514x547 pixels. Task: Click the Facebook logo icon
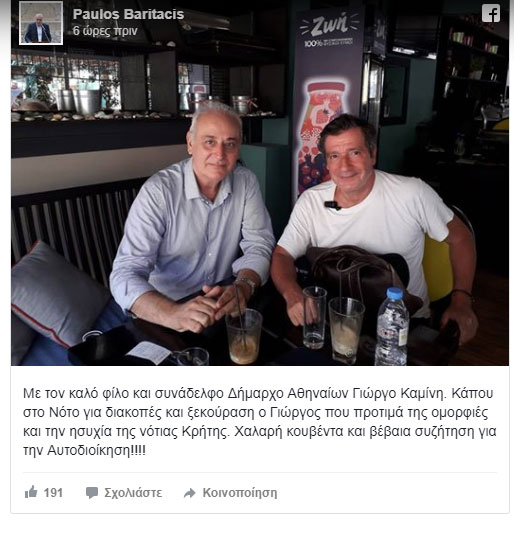click(x=491, y=14)
